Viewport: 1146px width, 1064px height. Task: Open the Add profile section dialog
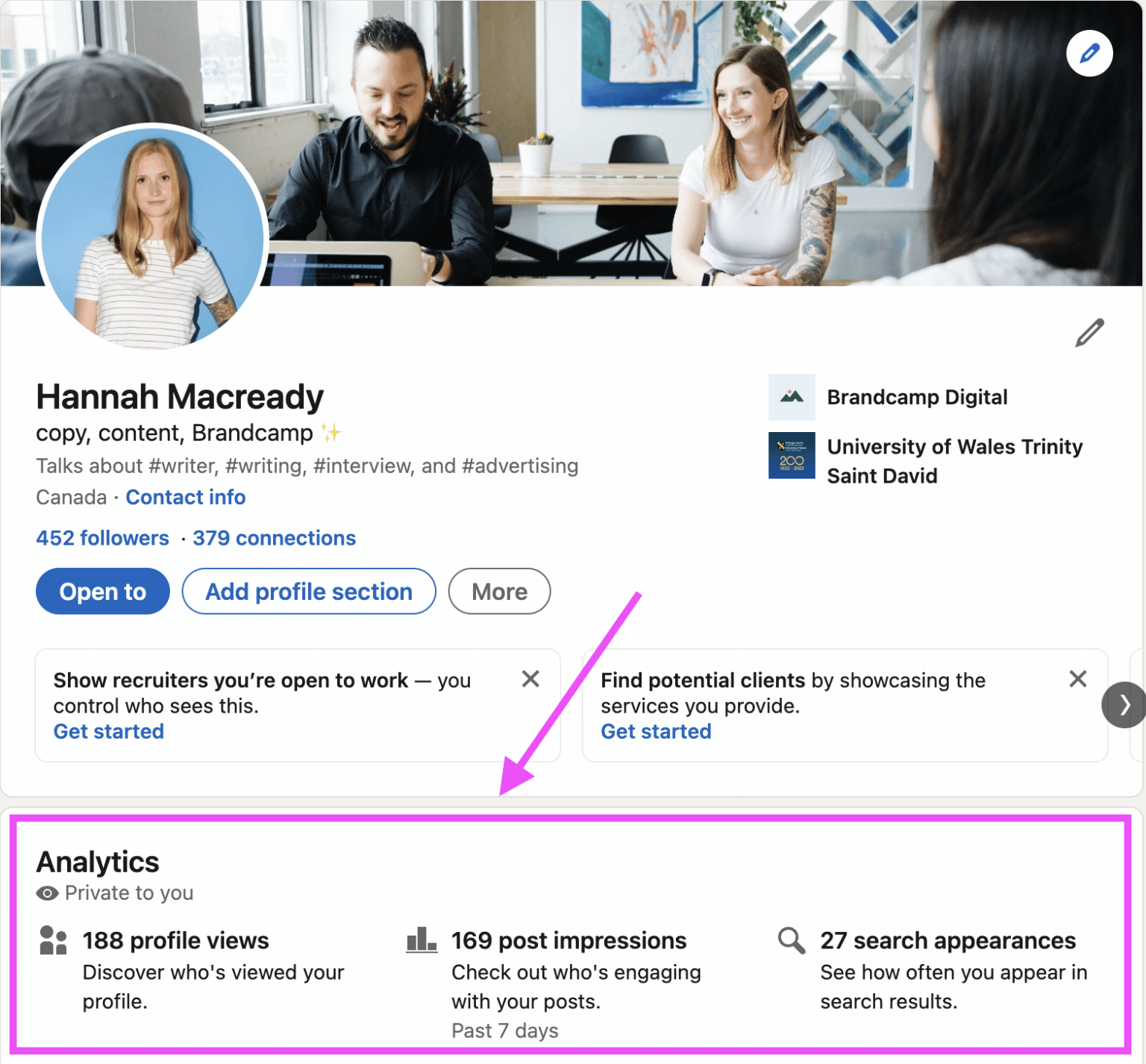tap(308, 591)
